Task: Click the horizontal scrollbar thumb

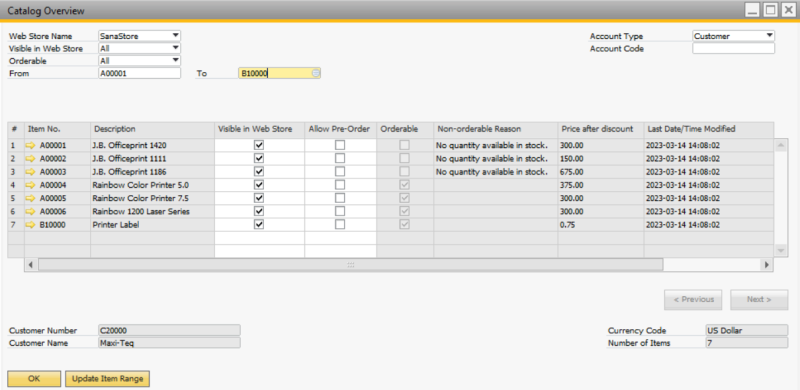Action: [x=351, y=265]
